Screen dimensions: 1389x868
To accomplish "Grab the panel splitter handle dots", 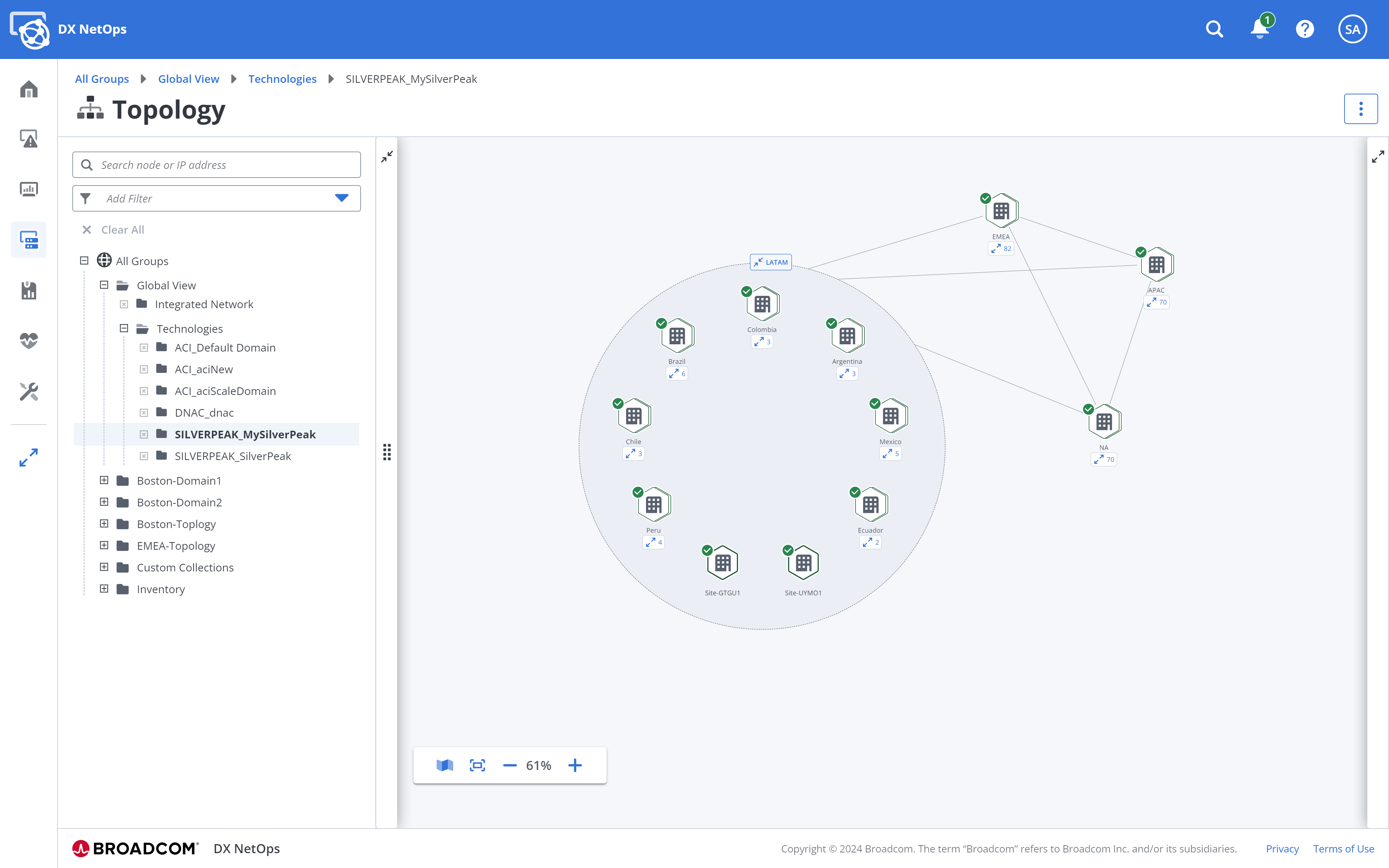I will pos(387,452).
